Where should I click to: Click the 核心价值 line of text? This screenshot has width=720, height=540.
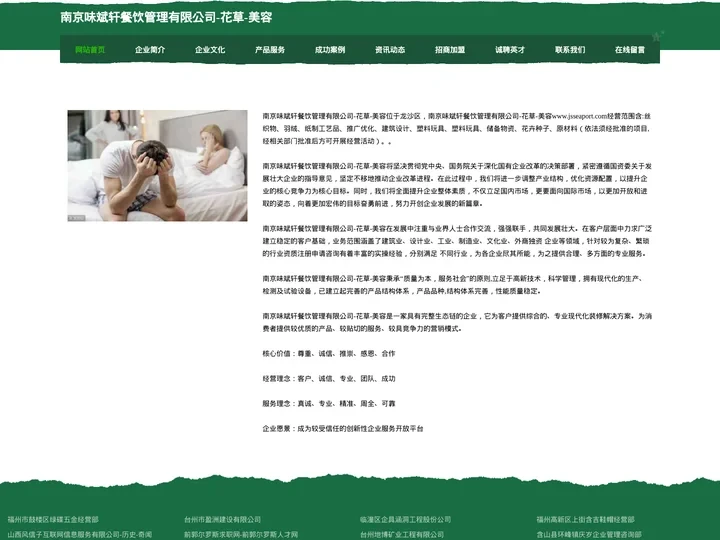click(329, 354)
